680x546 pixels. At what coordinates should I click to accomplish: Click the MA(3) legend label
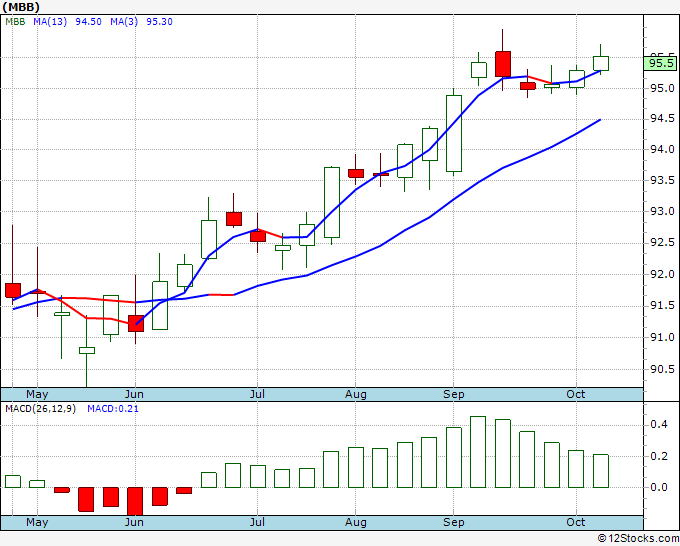tap(124, 22)
